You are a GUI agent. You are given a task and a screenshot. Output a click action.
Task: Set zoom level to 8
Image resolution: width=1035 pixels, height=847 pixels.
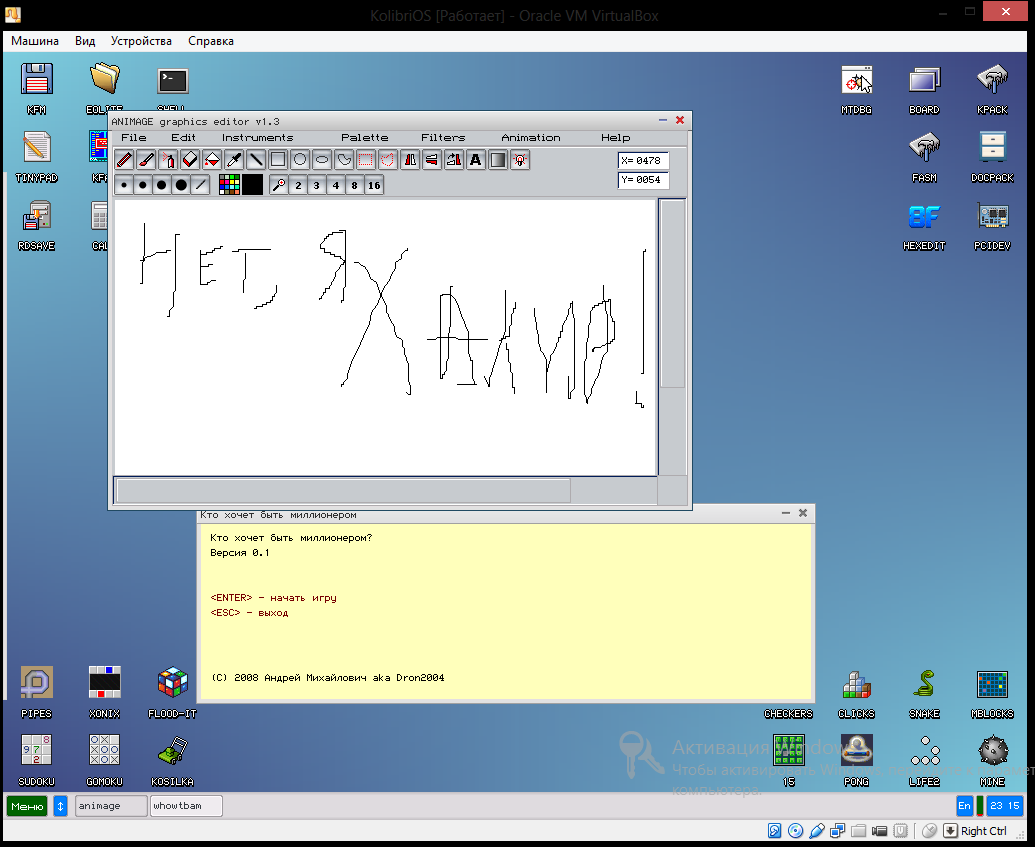tap(355, 185)
